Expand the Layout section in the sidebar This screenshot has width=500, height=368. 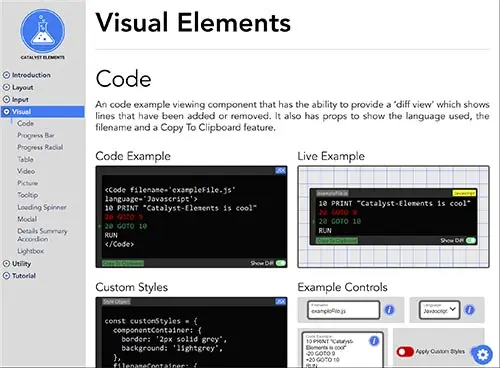[18, 87]
